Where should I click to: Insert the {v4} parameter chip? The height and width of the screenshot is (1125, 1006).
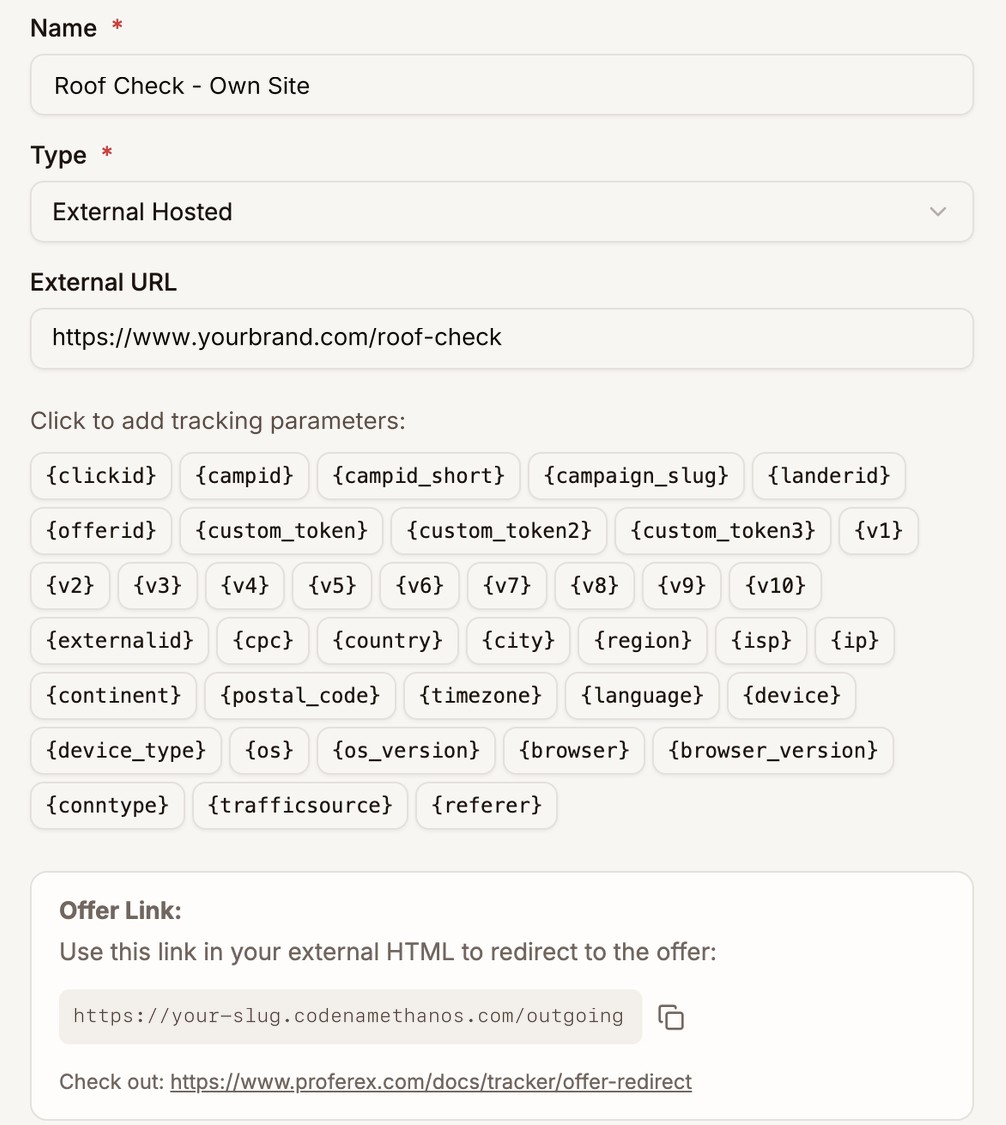tap(245, 585)
